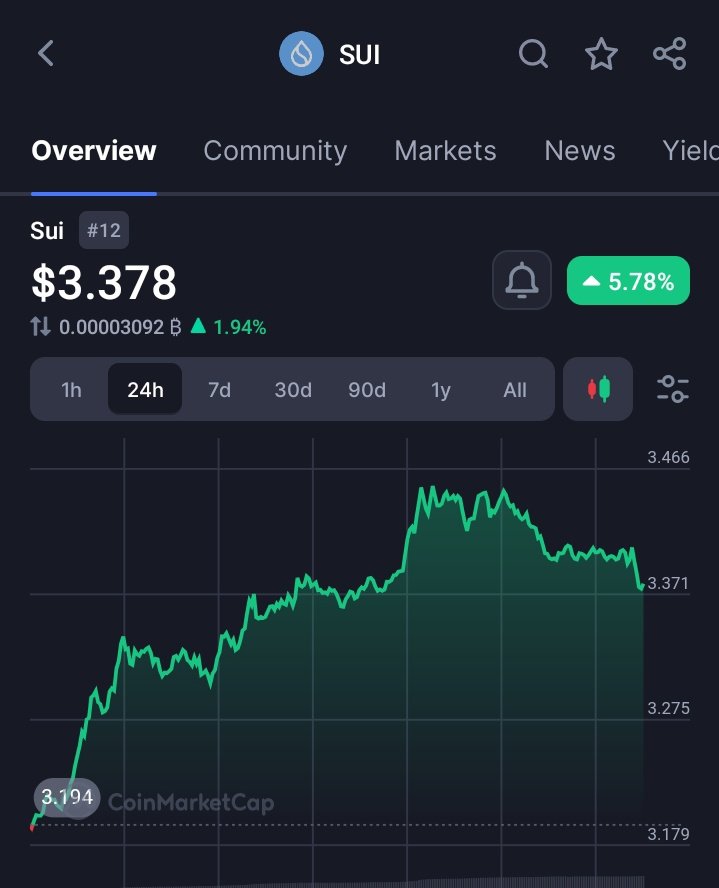
Task: Select the 1y chart range
Action: coord(440,390)
